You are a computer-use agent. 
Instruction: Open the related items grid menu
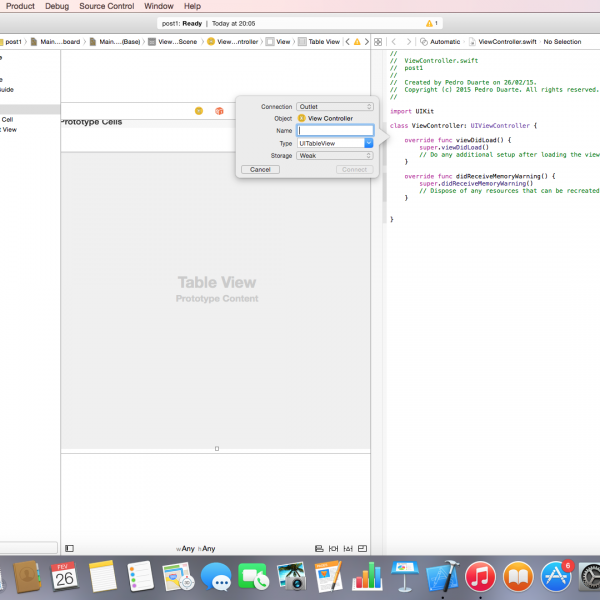378,42
